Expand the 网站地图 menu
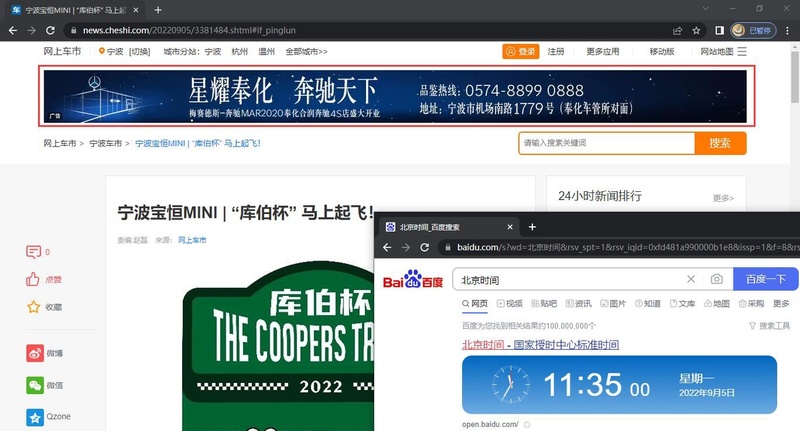Image resolution: width=800 pixels, height=431 pixels. point(723,52)
